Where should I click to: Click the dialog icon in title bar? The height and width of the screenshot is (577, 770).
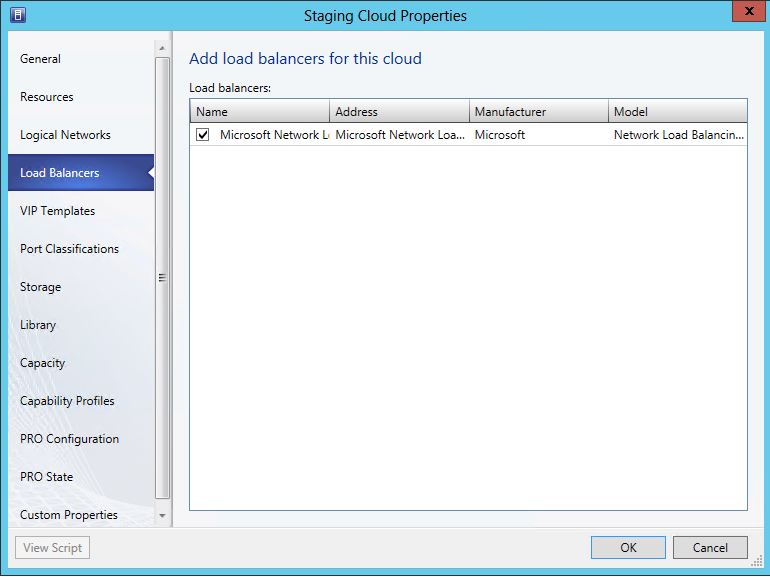18,15
